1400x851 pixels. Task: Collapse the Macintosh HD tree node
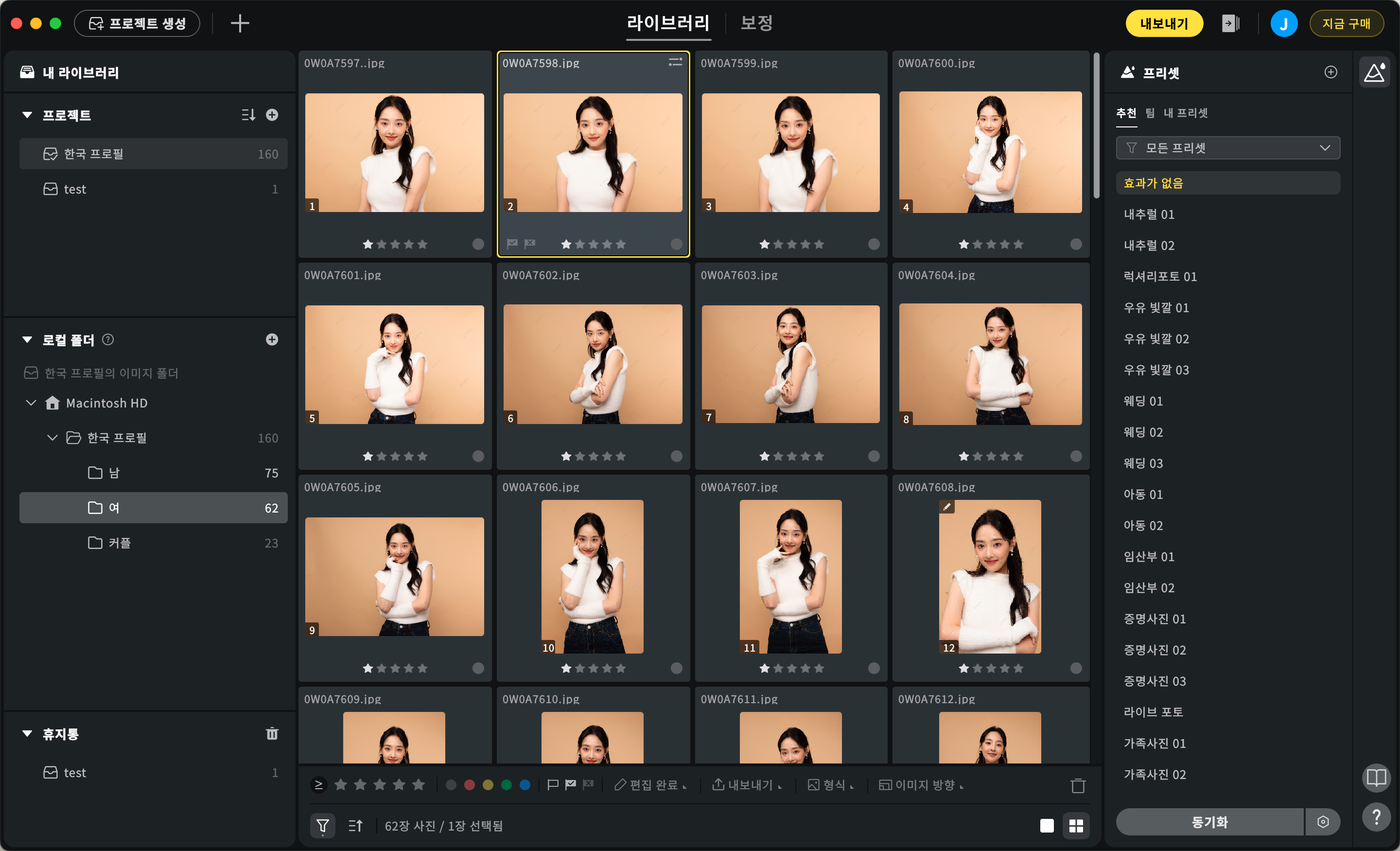pos(31,403)
